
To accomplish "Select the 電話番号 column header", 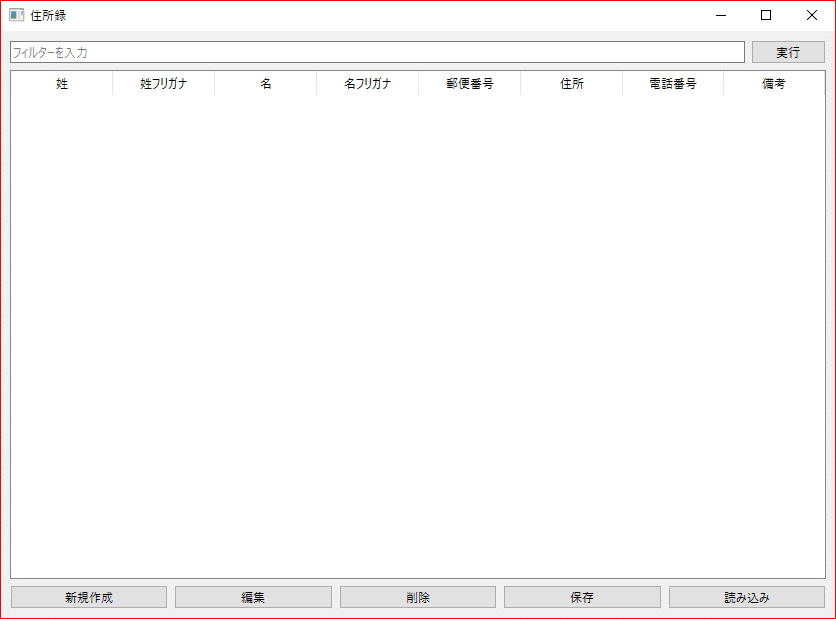I will coord(673,84).
